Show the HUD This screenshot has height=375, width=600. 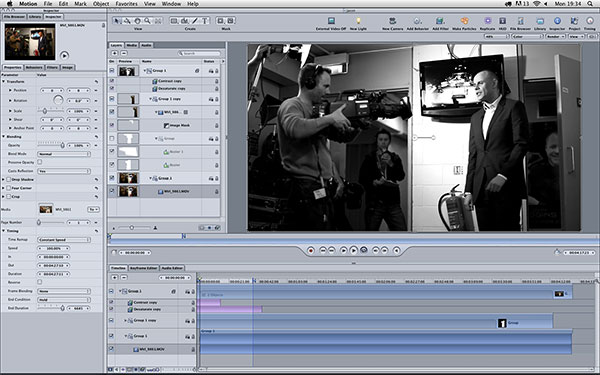(502, 21)
